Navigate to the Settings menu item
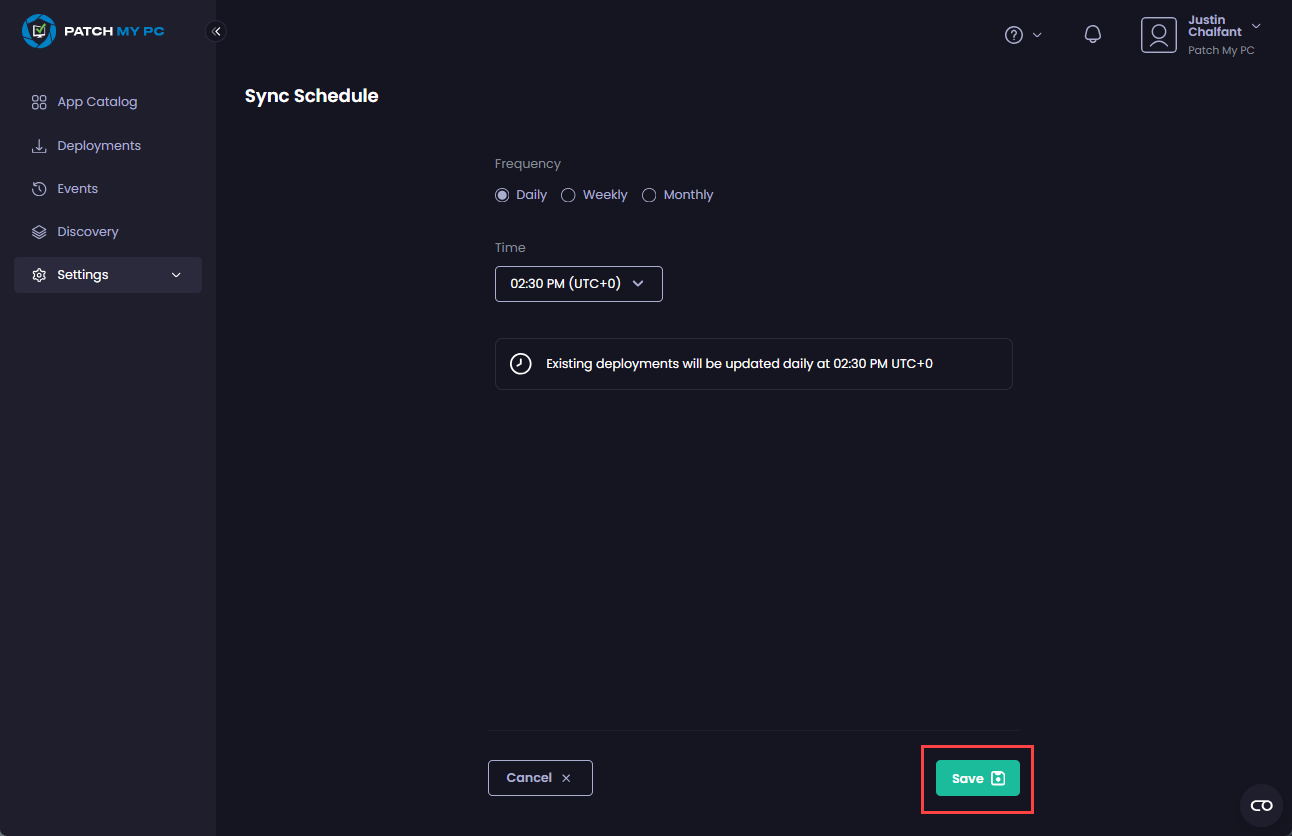 pos(83,274)
